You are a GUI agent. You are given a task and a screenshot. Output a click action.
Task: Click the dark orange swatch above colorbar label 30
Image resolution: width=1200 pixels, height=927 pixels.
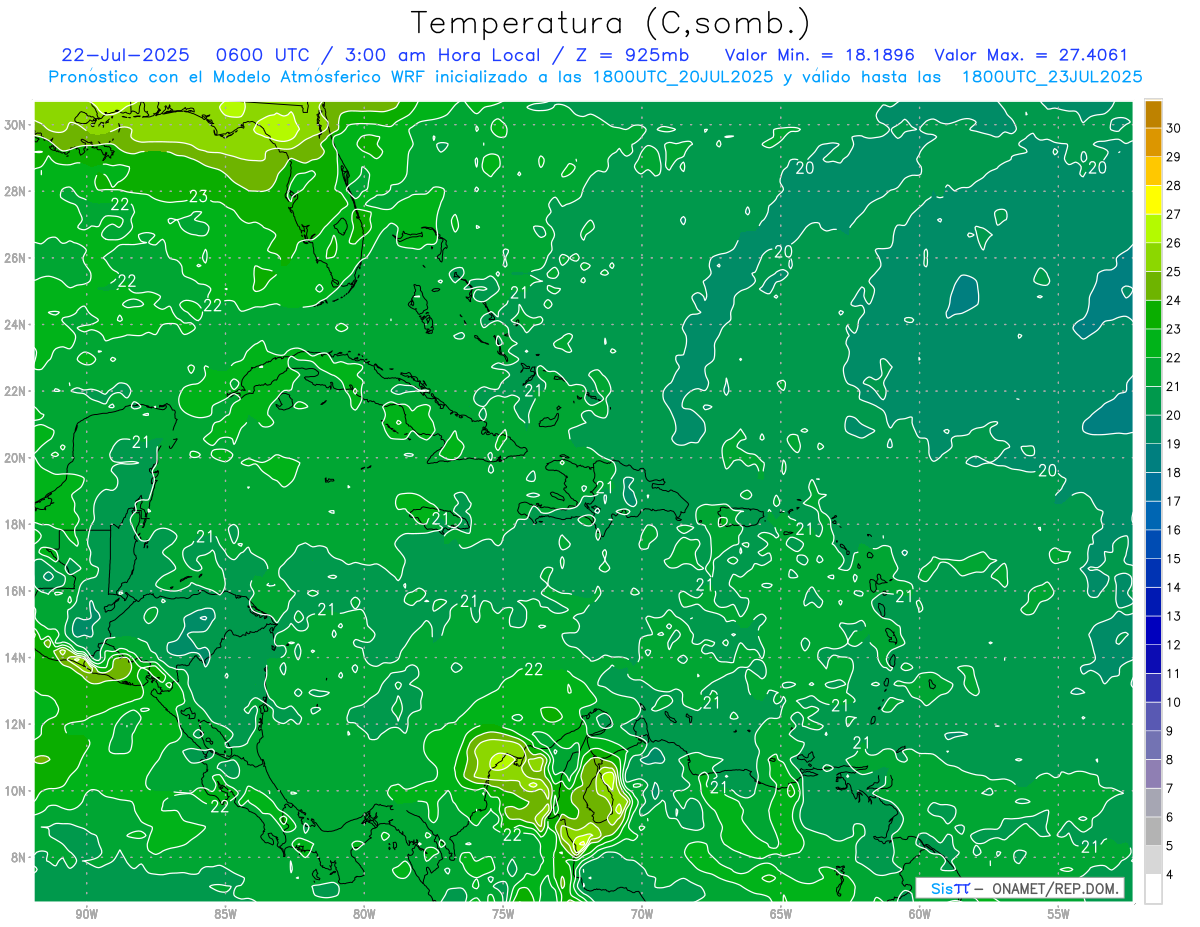(1153, 114)
